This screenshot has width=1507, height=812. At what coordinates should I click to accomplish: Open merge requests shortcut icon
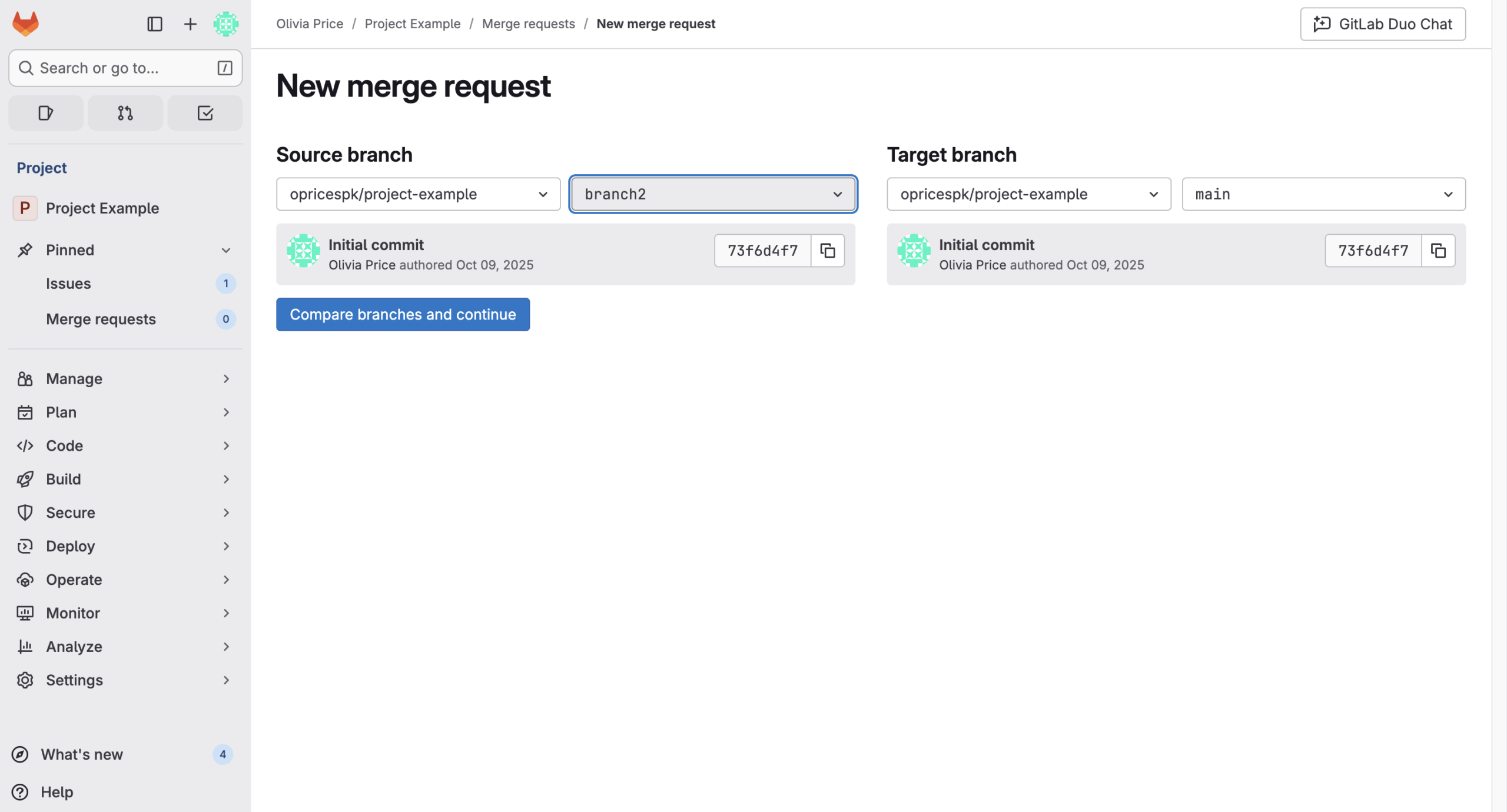(125, 113)
